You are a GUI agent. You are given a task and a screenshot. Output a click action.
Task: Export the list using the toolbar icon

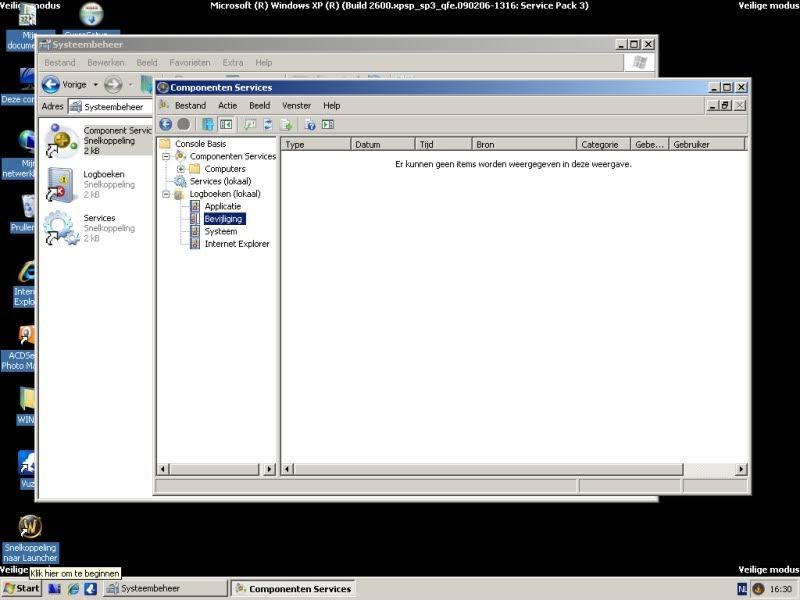point(286,124)
